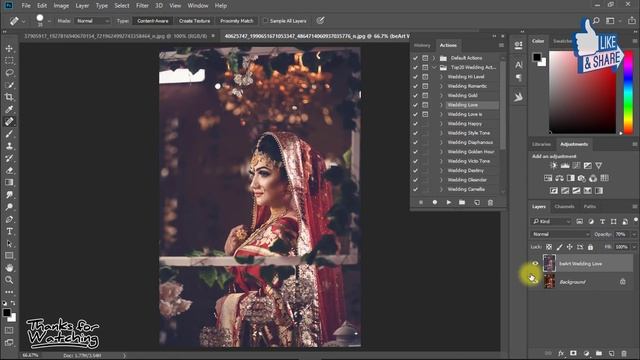Viewport: 640px width, 360px height.
Task: Click the Create new set folder icon in Actions
Action: [x=462, y=202]
